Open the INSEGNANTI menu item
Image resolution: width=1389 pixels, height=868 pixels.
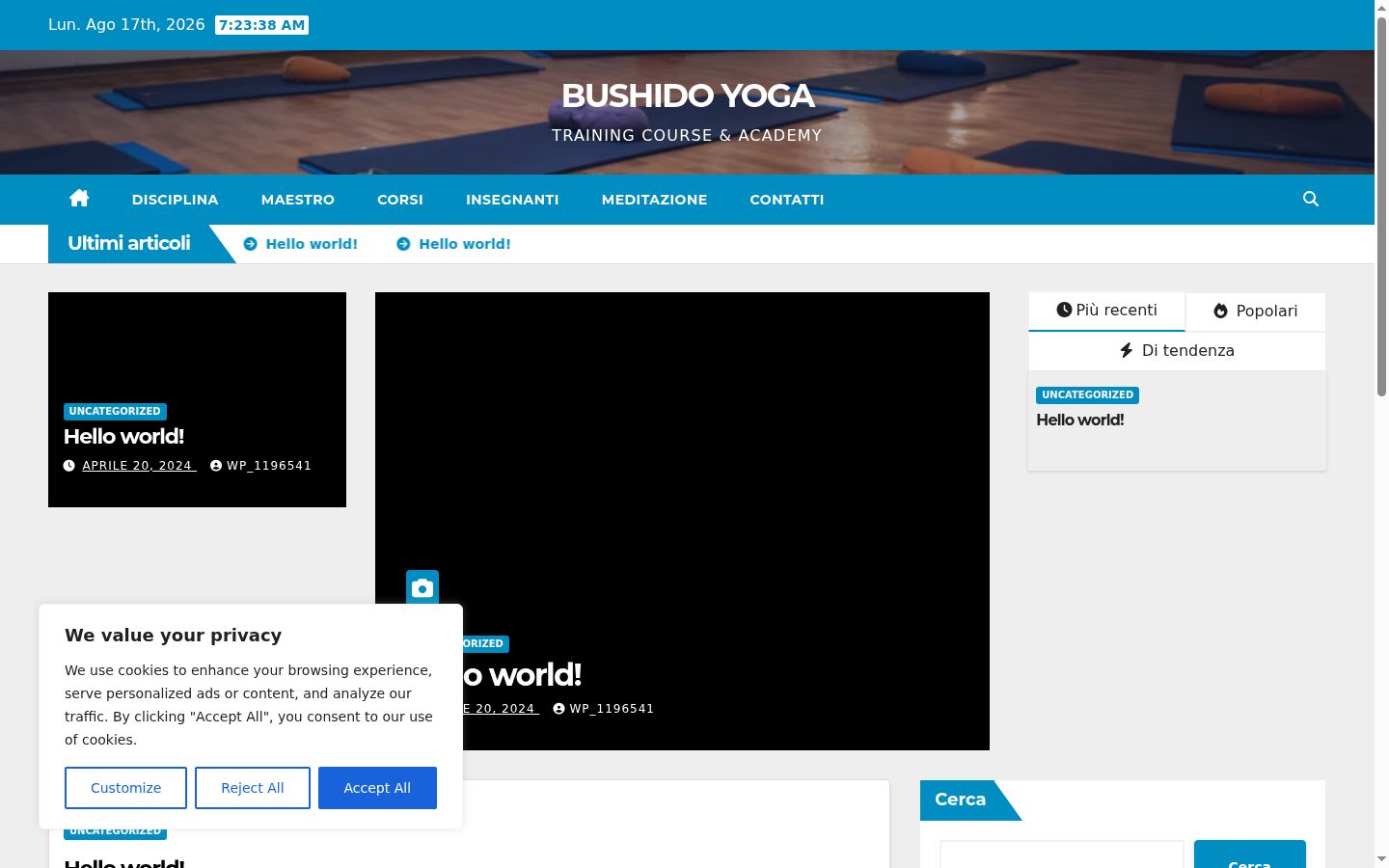tap(512, 200)
